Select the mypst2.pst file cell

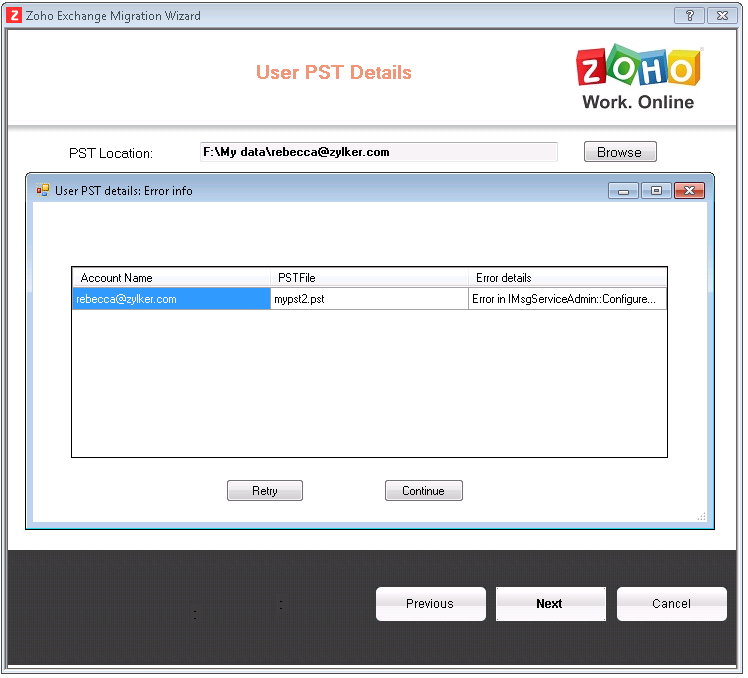(369, 299)
